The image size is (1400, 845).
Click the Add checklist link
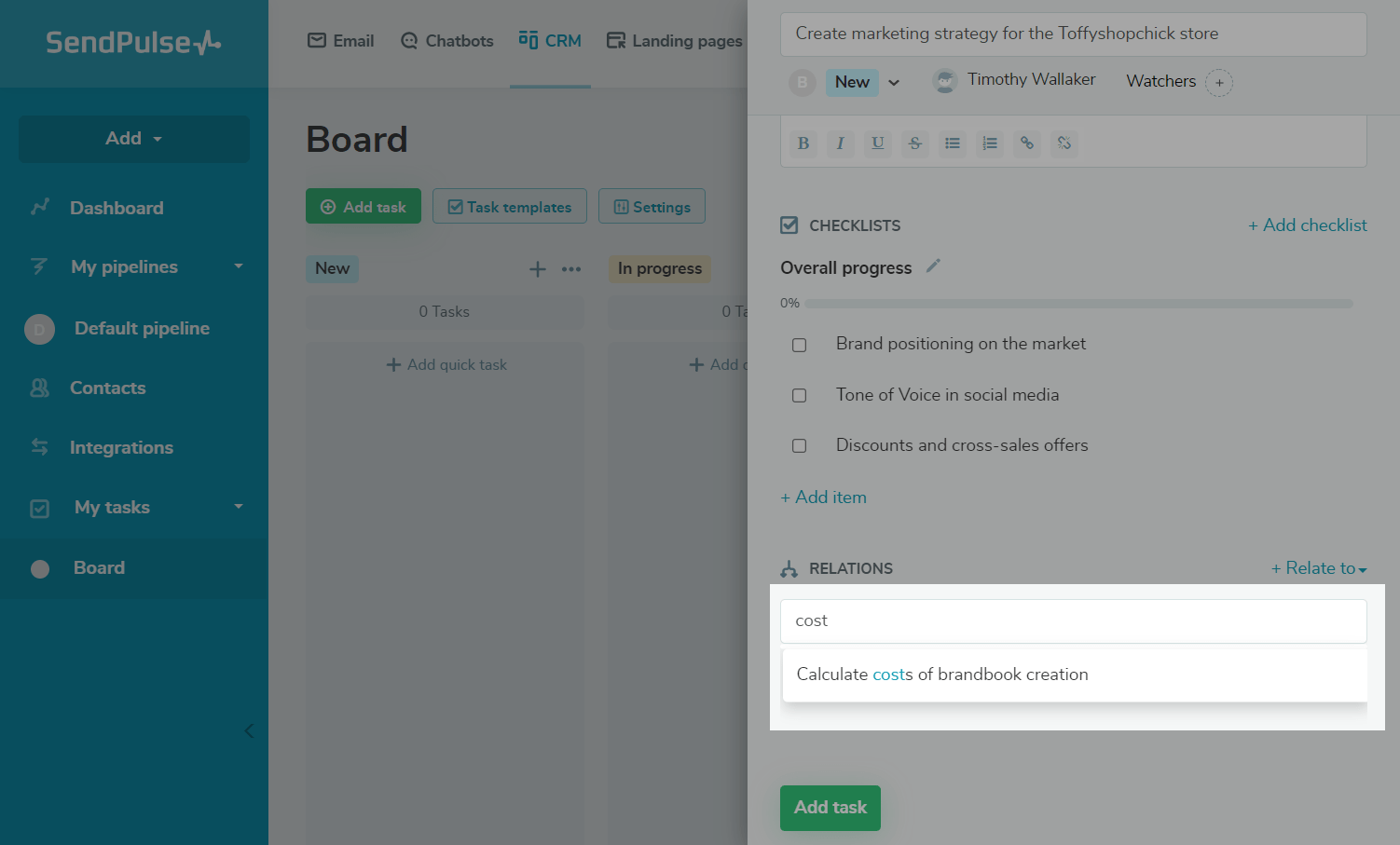coord(1307,225)
